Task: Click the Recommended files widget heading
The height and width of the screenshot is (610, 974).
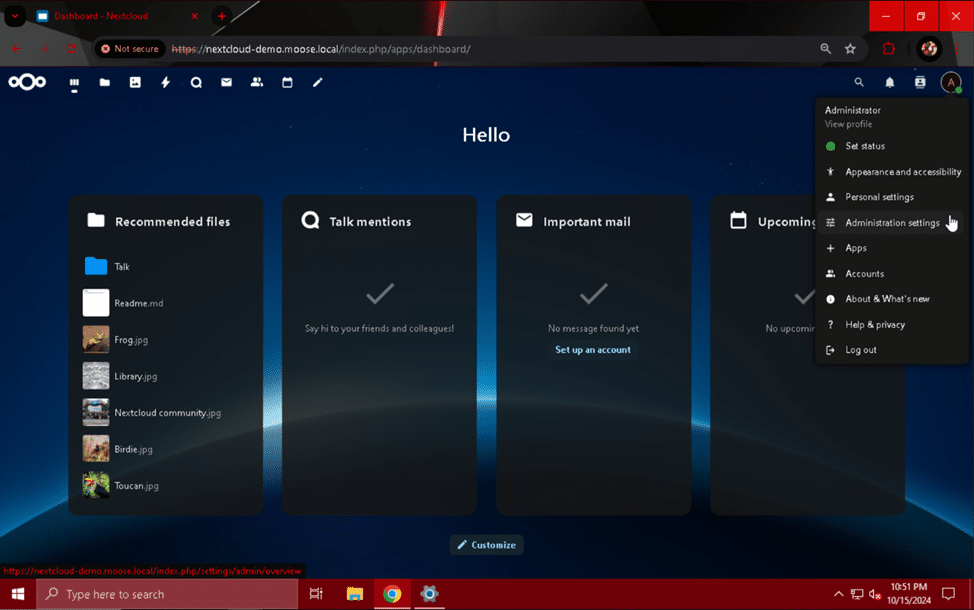Action: coord(173,222)
